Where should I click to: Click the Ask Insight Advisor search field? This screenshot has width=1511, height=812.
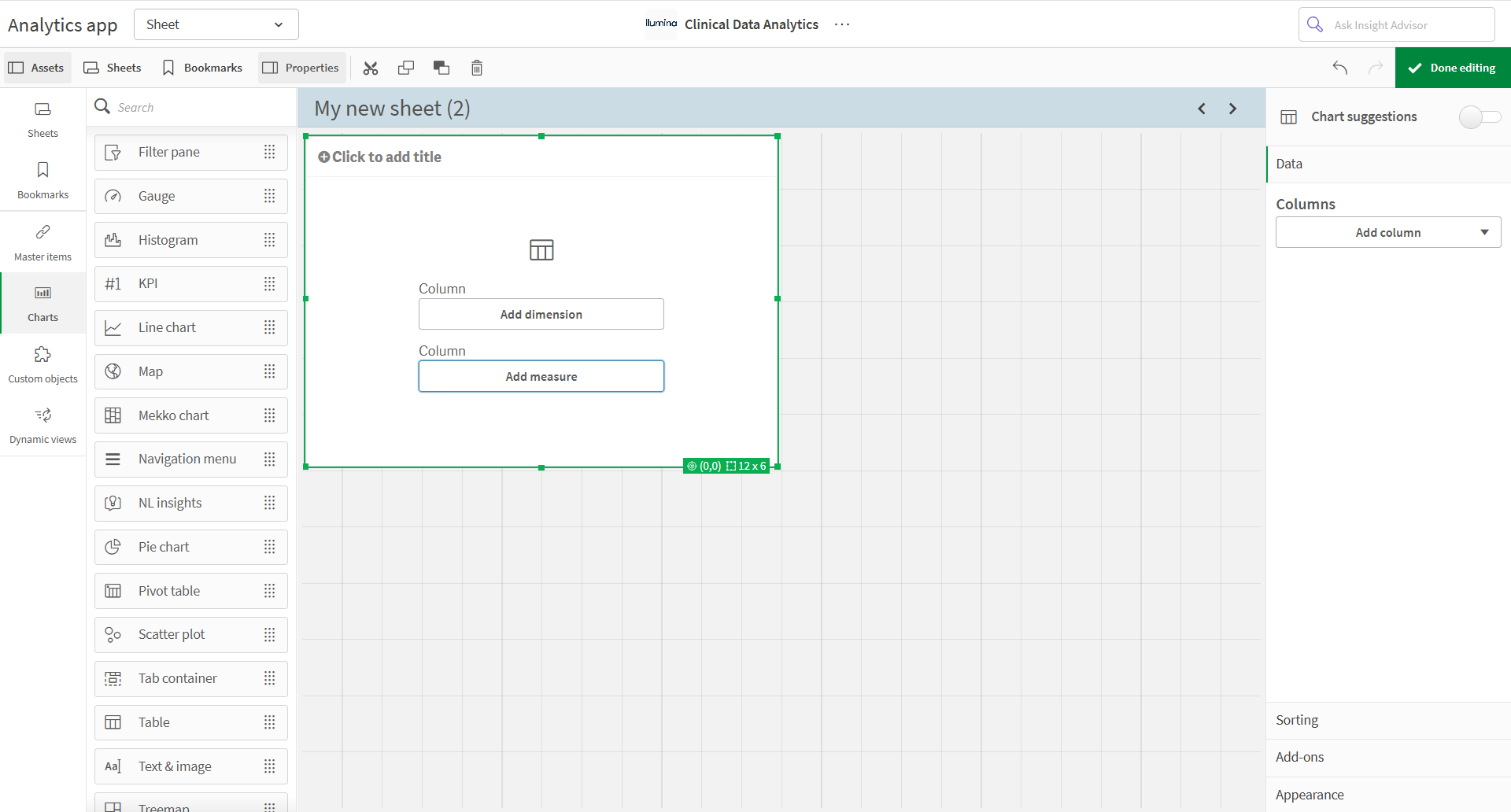coord(1397,24)
